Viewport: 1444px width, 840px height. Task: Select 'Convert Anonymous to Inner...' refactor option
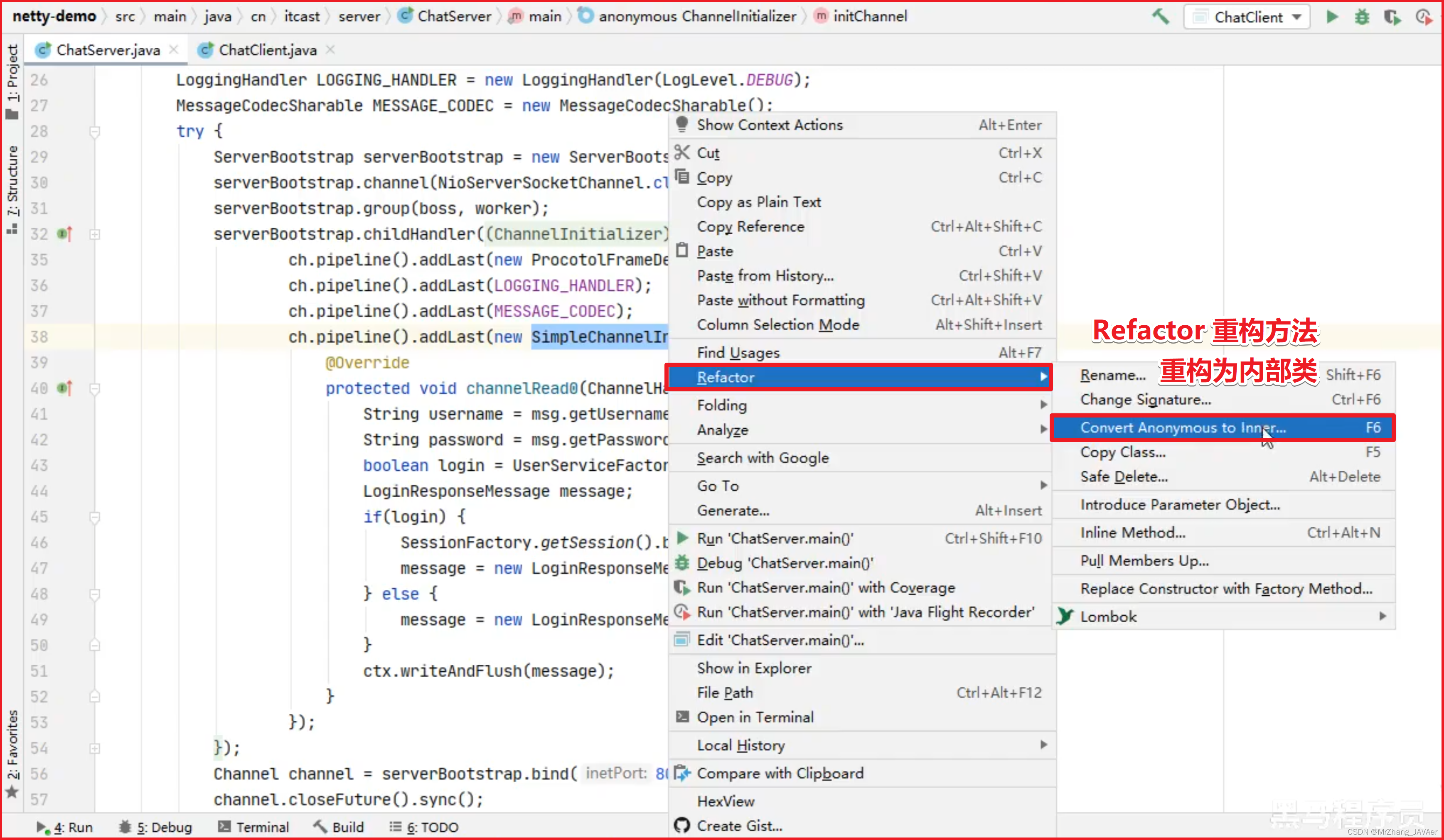(1183, 427)
